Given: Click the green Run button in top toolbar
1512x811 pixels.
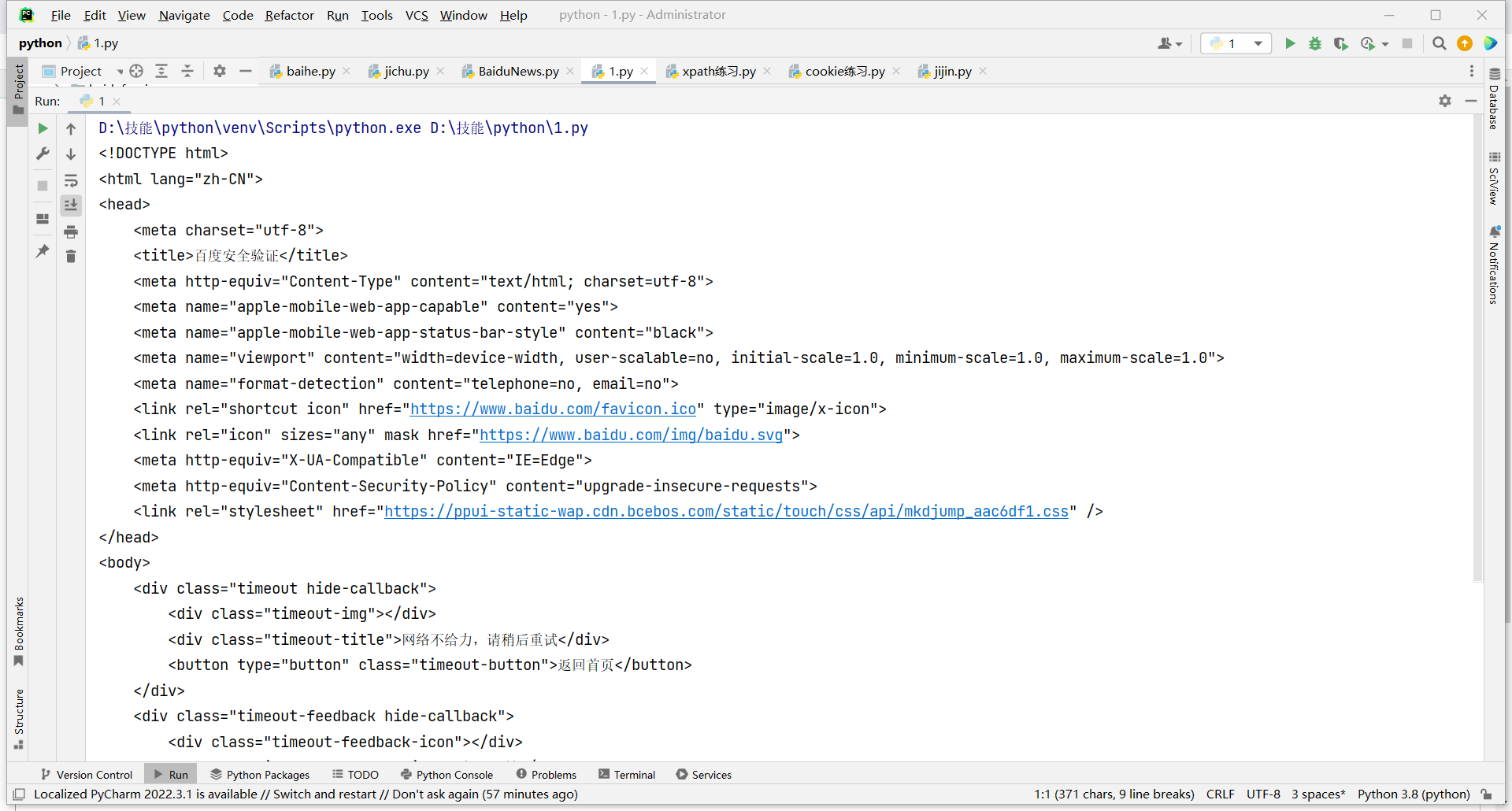Looking at the screenshot, I should point(1290,43).
